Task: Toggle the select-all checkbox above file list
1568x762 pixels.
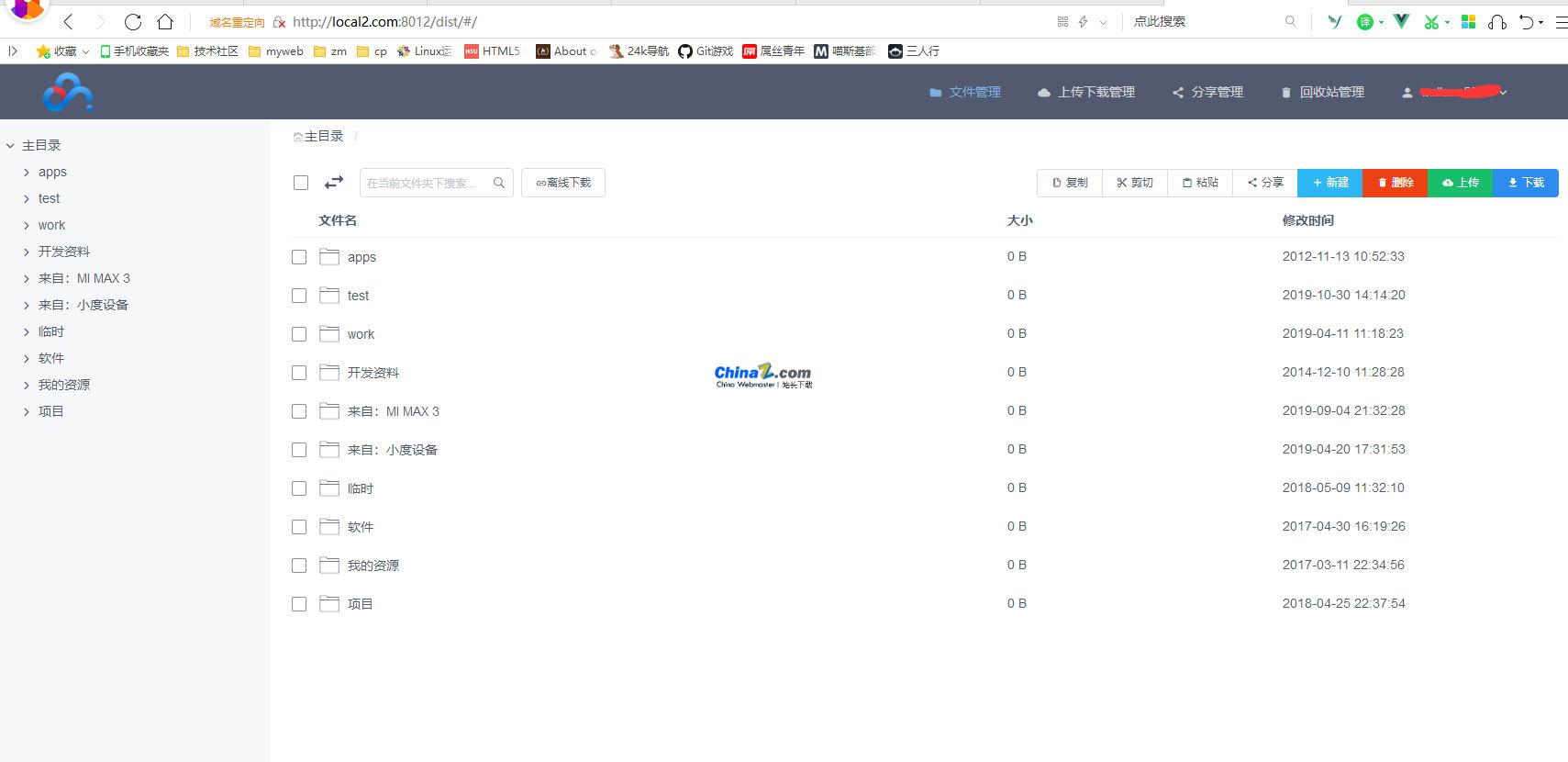Action: 301,183
